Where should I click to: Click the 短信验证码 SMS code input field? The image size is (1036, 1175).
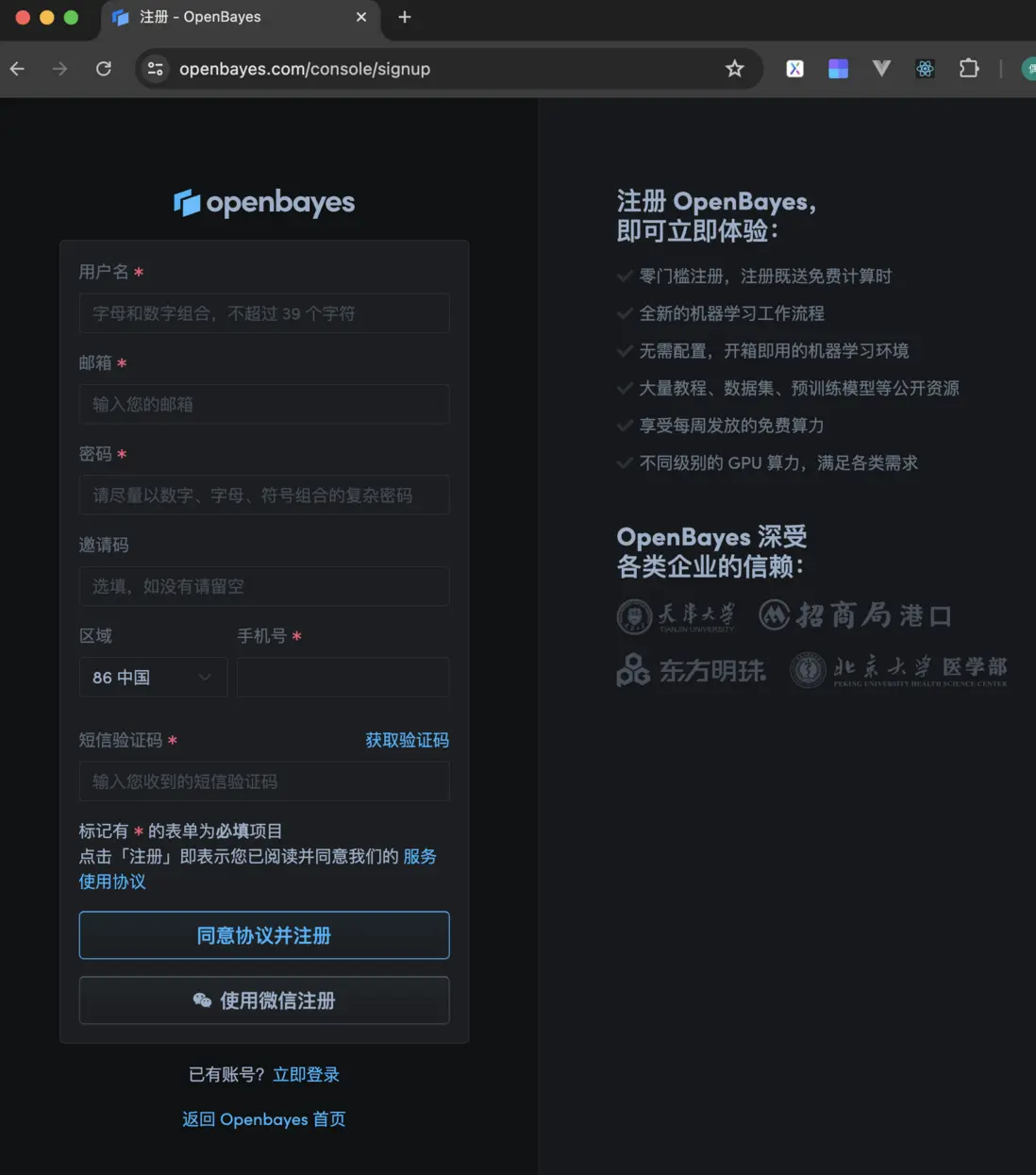point(264,781)
